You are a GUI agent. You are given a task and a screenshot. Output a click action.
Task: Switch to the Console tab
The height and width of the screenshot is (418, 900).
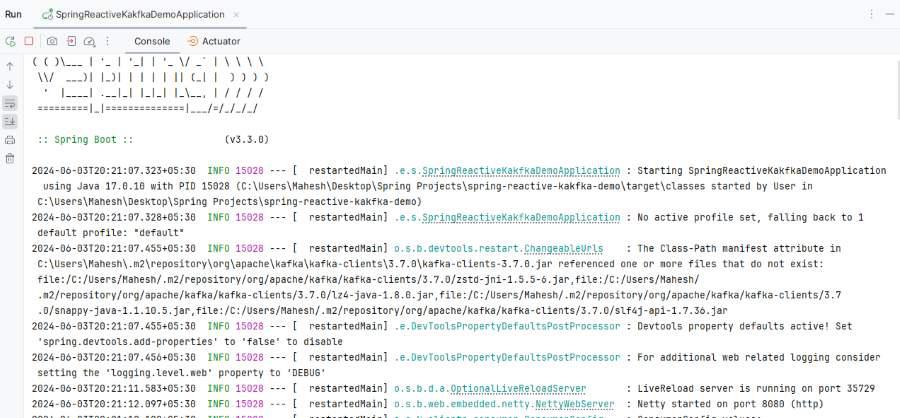point(152,41)
